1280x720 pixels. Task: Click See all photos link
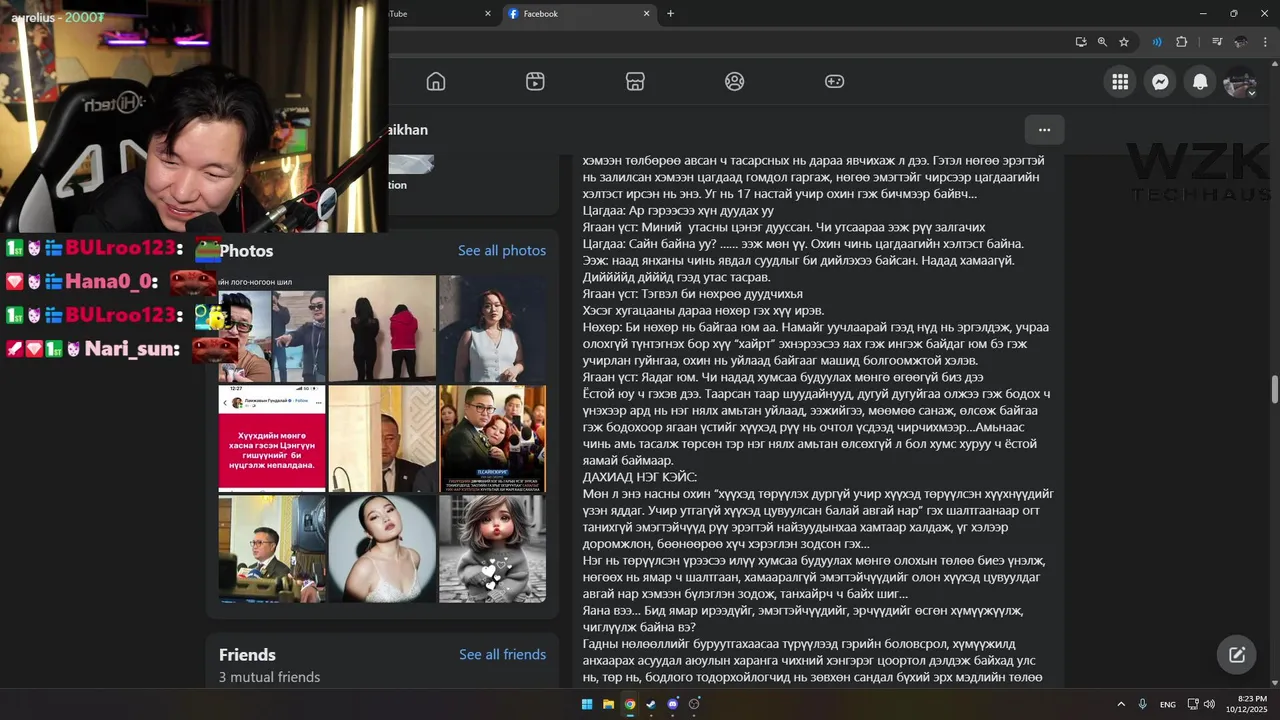click(x=502, y=251)
